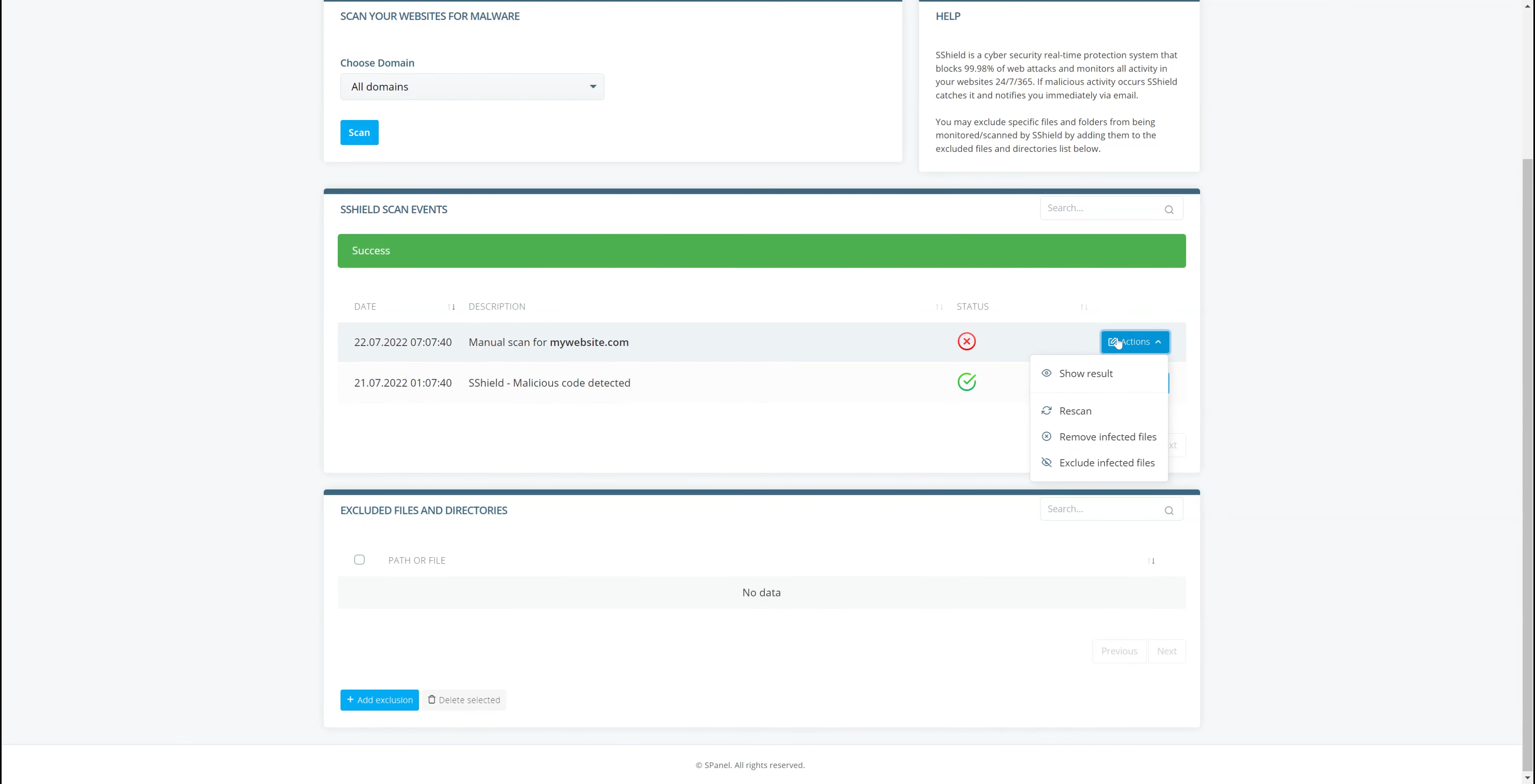
Task: Click the date 21.07.2022 01:07:40
Action: 403,383
